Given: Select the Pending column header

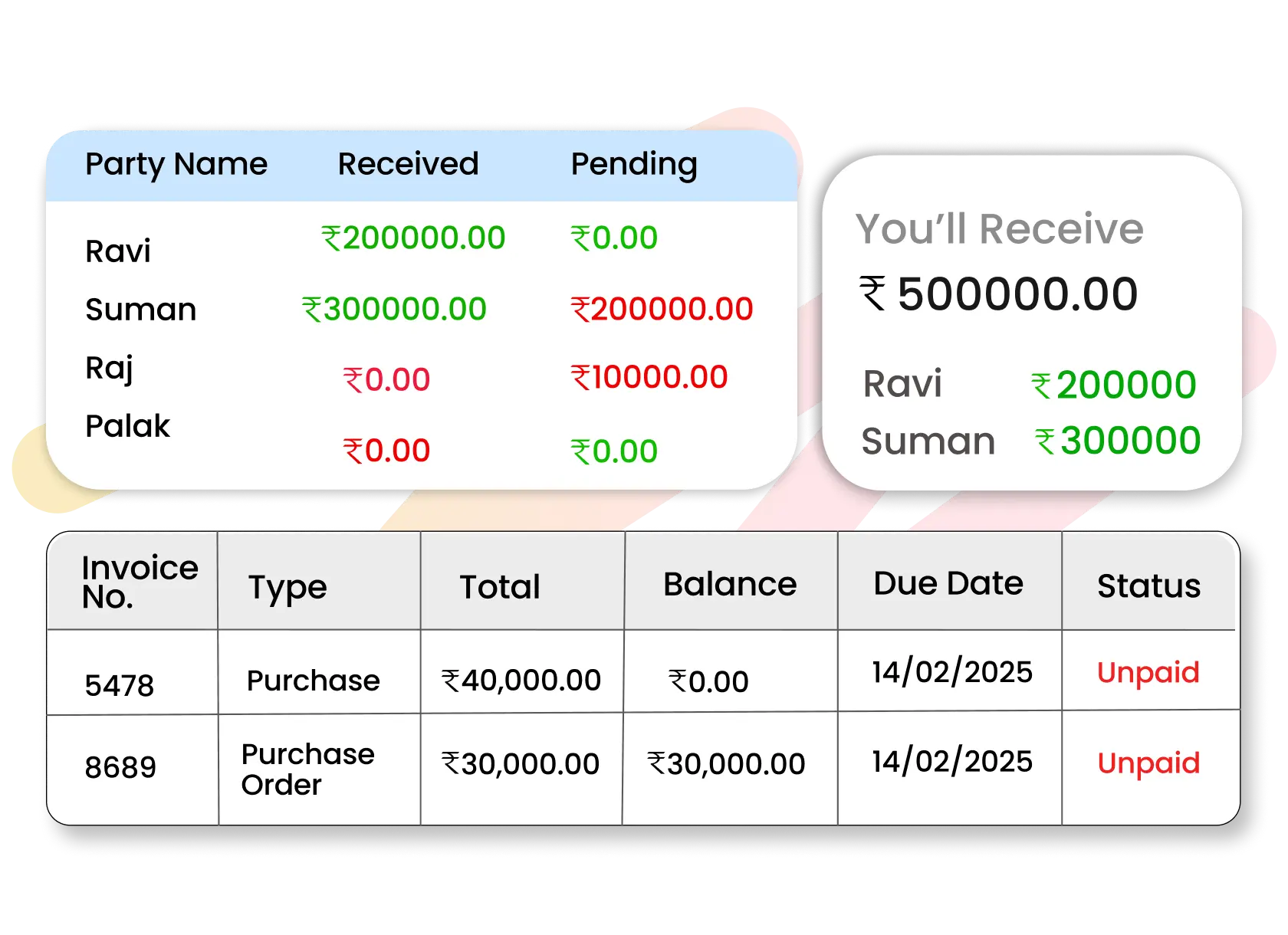Looking at the screenshot, I should [634, 164].
